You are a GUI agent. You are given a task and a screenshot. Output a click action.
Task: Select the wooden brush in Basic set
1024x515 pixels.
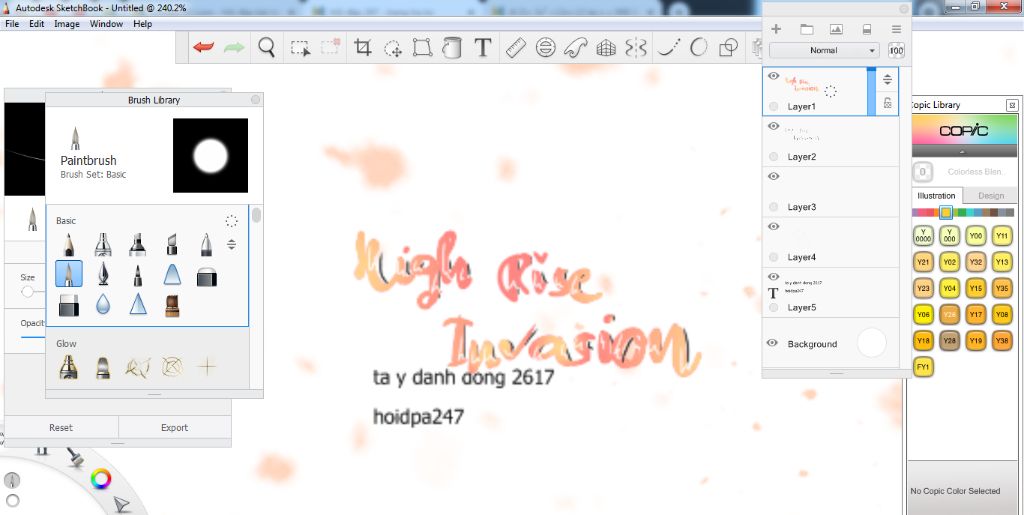172,305
